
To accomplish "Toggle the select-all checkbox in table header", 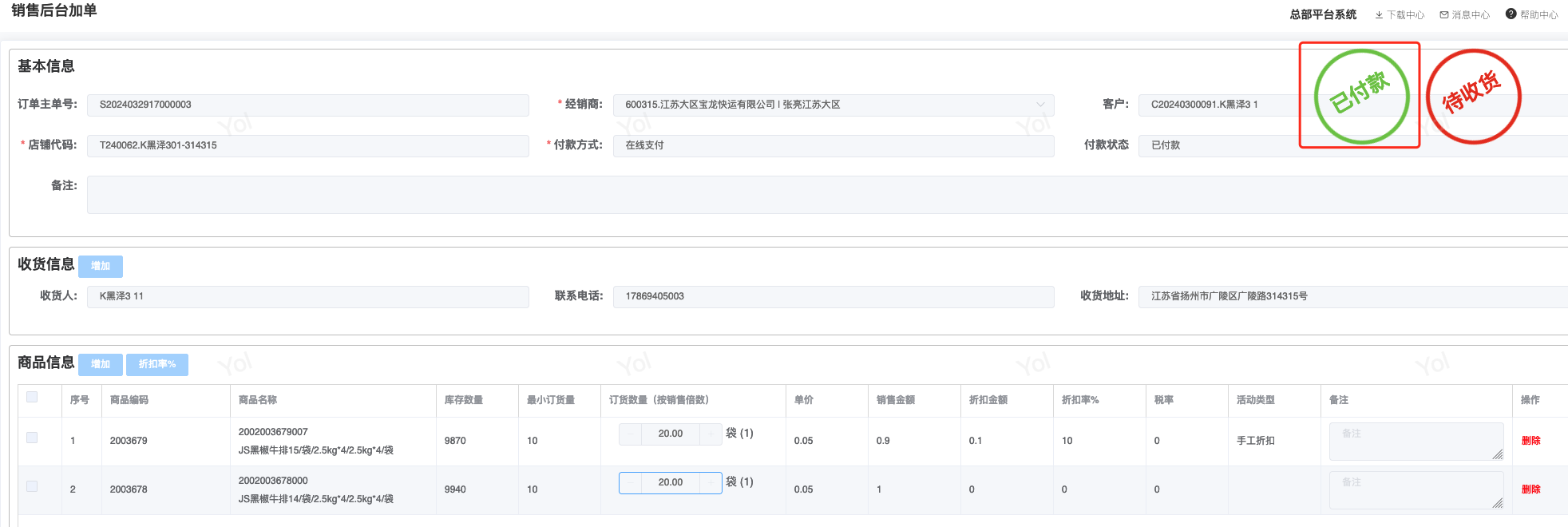I will point(32,398).
